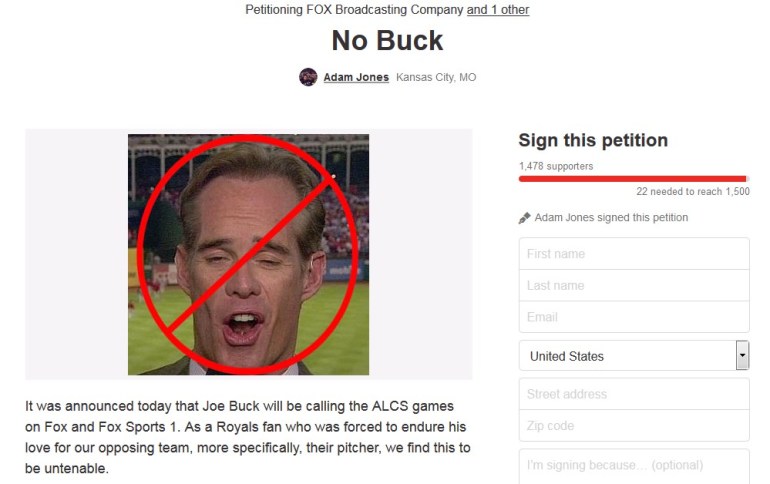Click the Street address field
This screenshot has width=770, height=484.
(634, 394)
